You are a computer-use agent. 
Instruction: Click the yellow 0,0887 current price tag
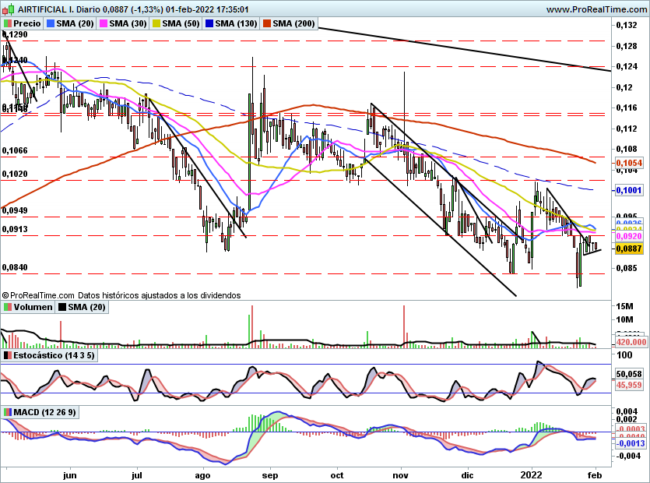click(x=627, y=249)
